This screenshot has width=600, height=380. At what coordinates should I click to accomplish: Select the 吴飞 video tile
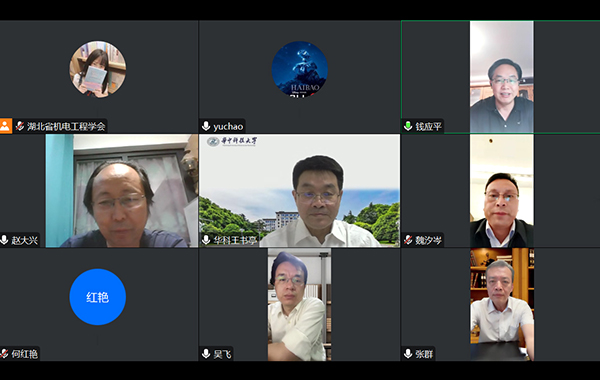pos(300,304)
